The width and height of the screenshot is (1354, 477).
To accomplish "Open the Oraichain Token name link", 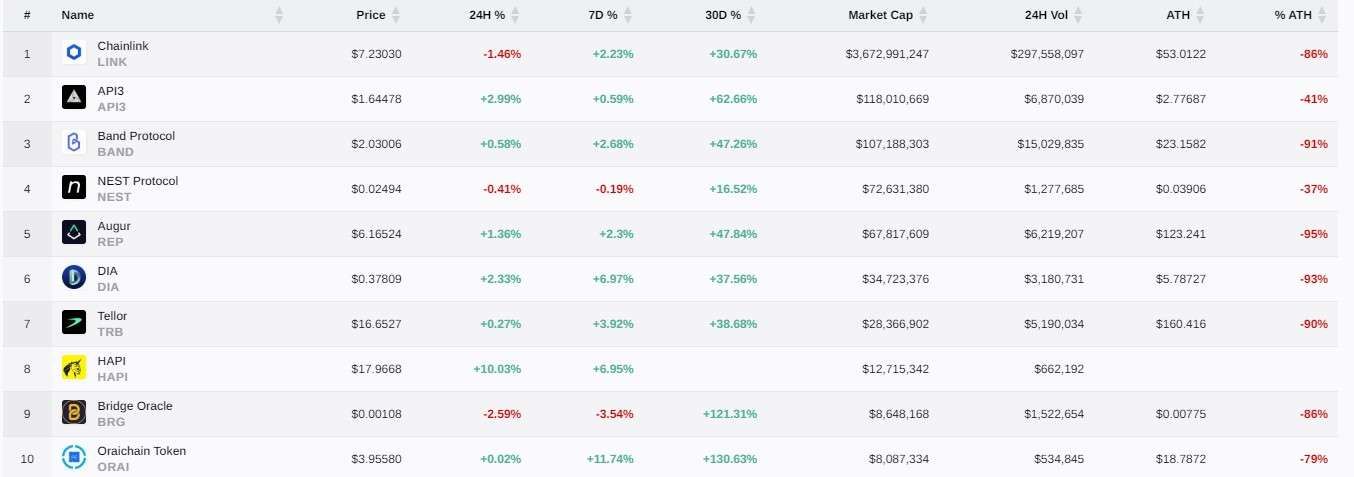I will coord(141,451).
